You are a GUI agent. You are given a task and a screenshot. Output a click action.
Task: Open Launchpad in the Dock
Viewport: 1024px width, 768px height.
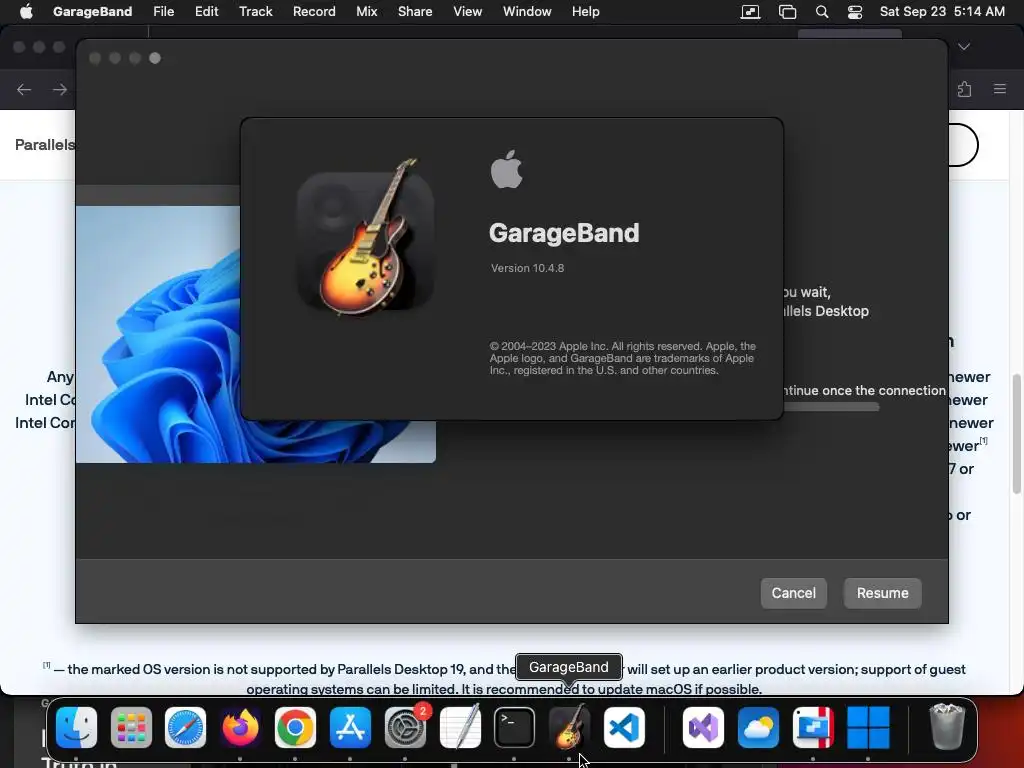point(131,728)
